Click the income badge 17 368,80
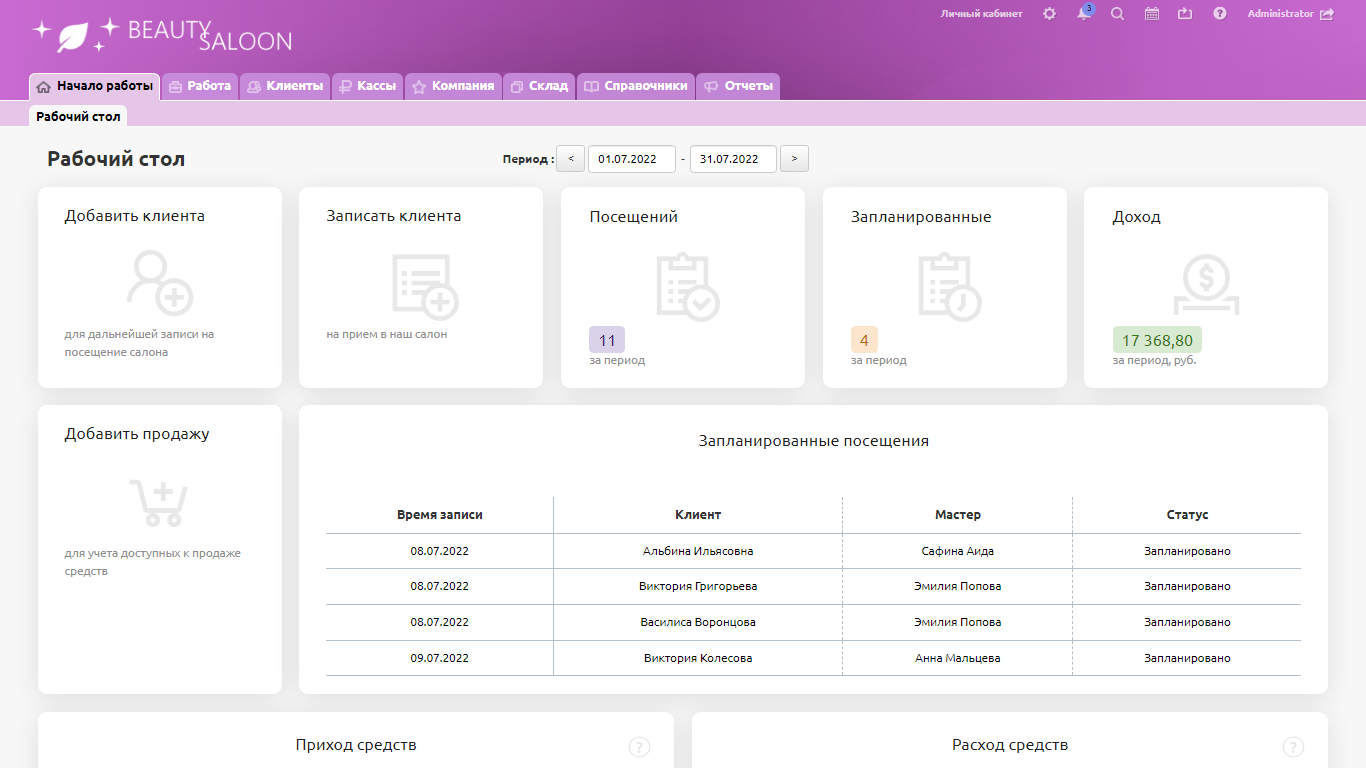This screenshot has width=1366, height=768. pos(1157,340)
